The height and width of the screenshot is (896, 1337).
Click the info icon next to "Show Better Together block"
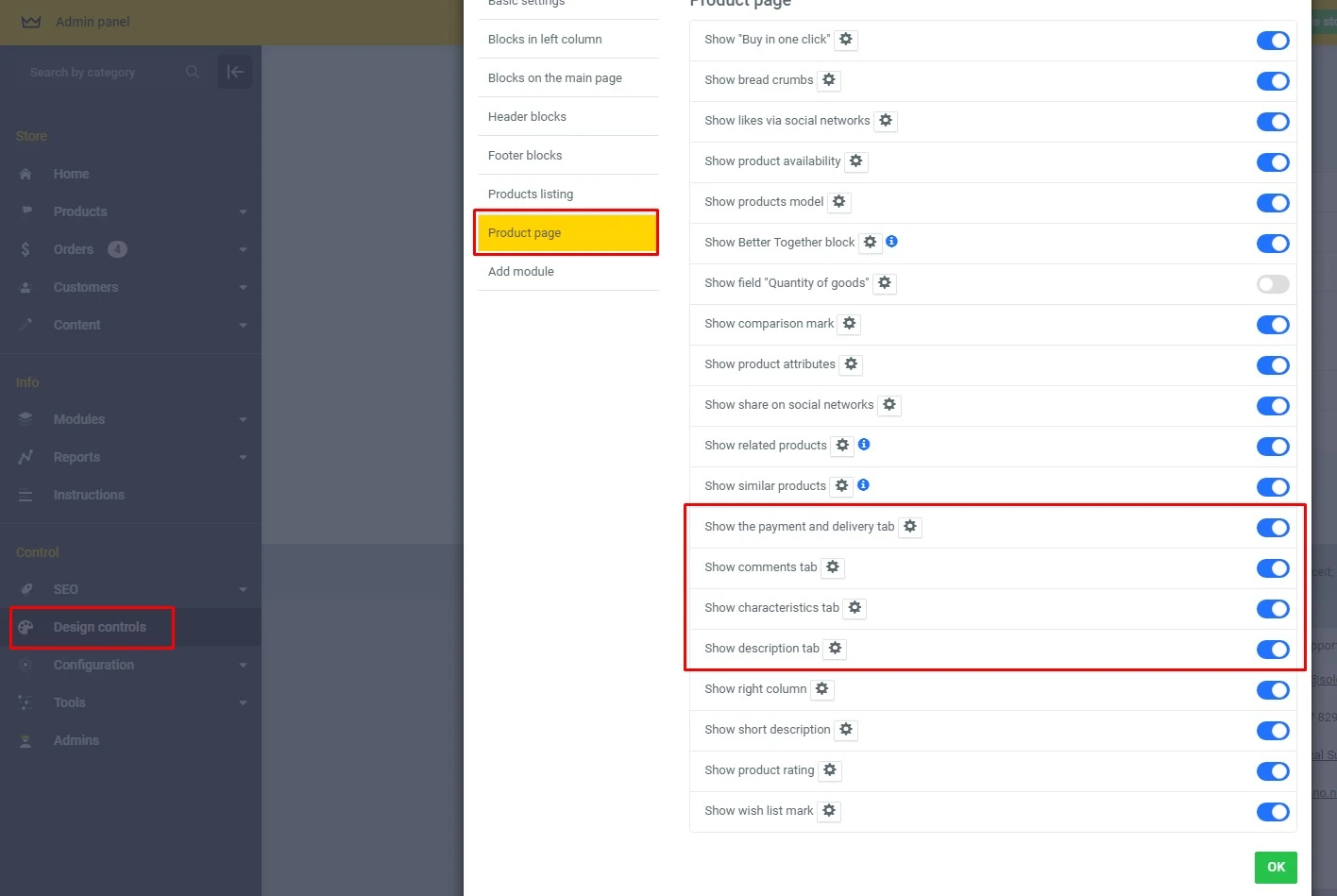[892, 242]
